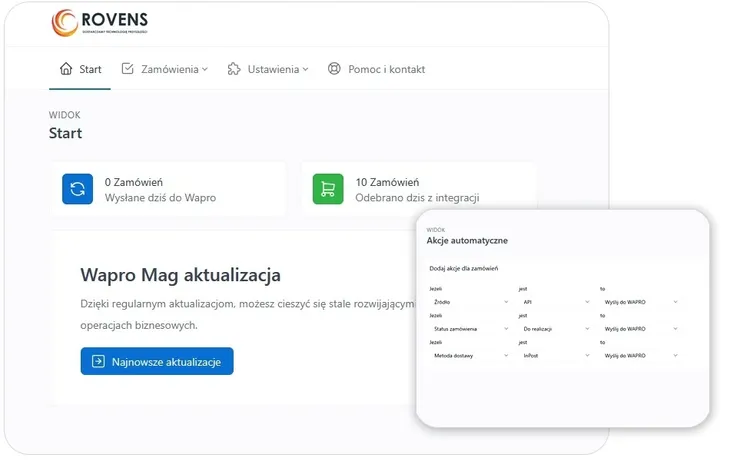
Task: Expand the Ustawienia menu
Action: coord(268,69)
